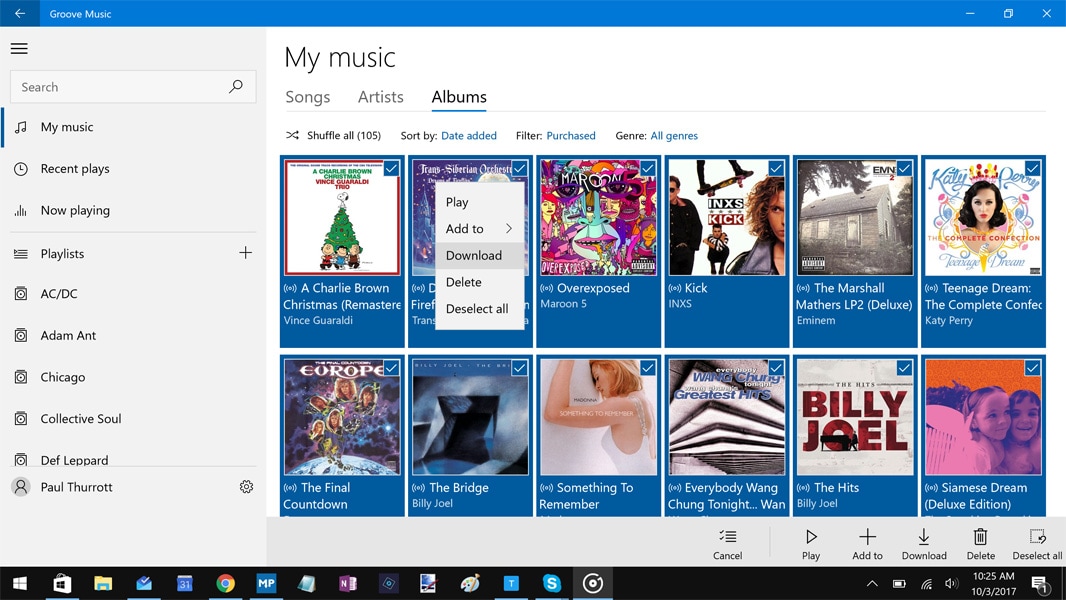Uncheck Trans-Siberian Orchestra album checkbox
This screenshot has height=600, width=1066.
(x=519, y=168)
